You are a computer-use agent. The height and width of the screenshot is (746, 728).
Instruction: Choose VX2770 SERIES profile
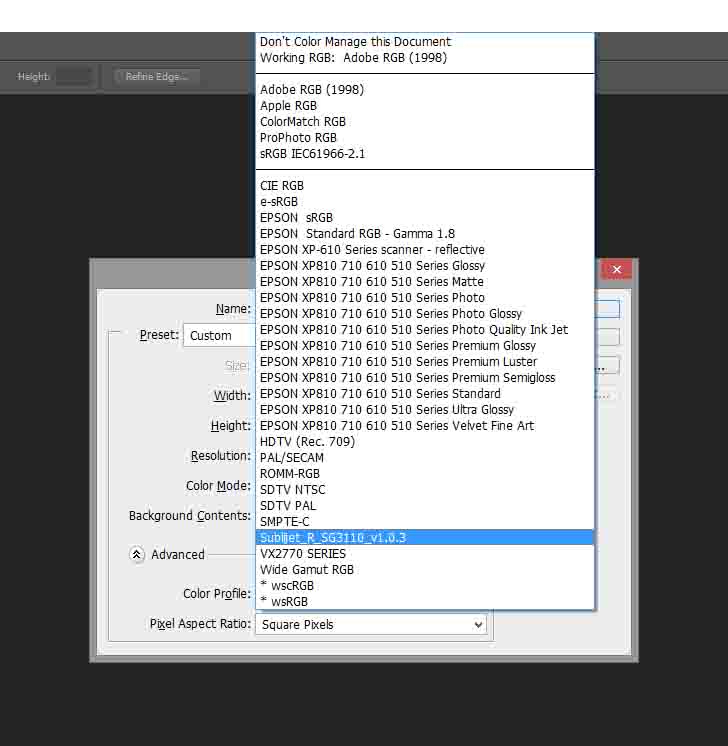point(425,553)
